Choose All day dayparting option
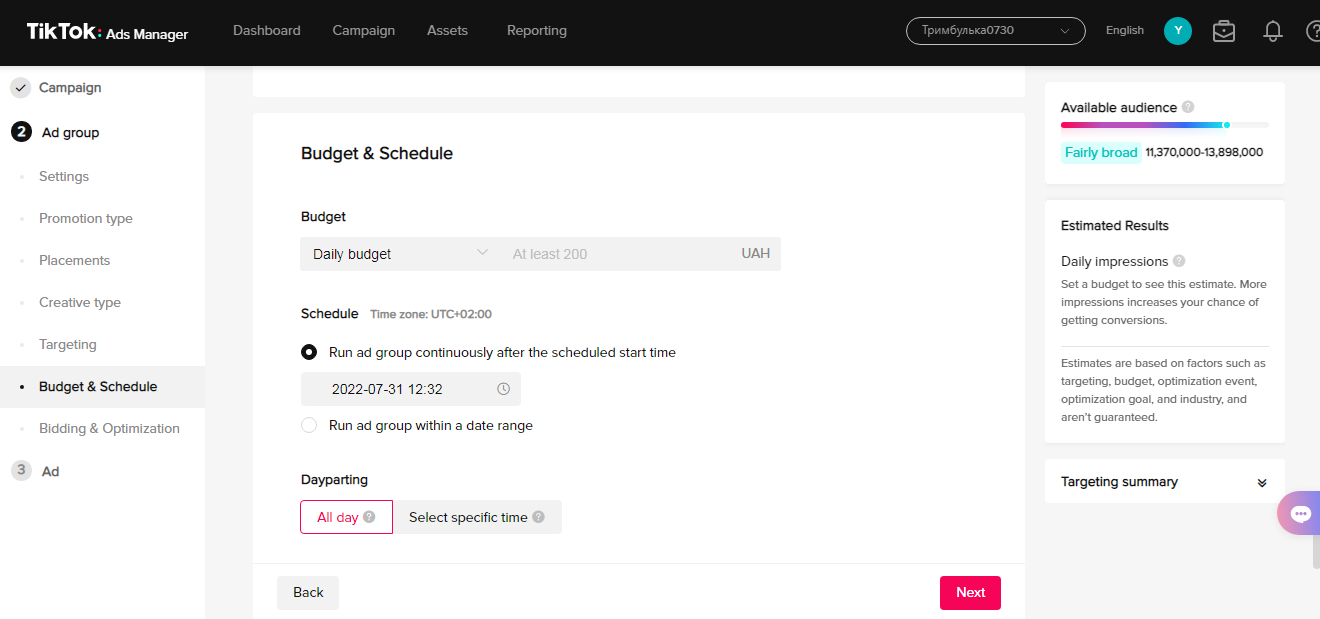Viewport: 1320px width, 619px height. (346, 517)
